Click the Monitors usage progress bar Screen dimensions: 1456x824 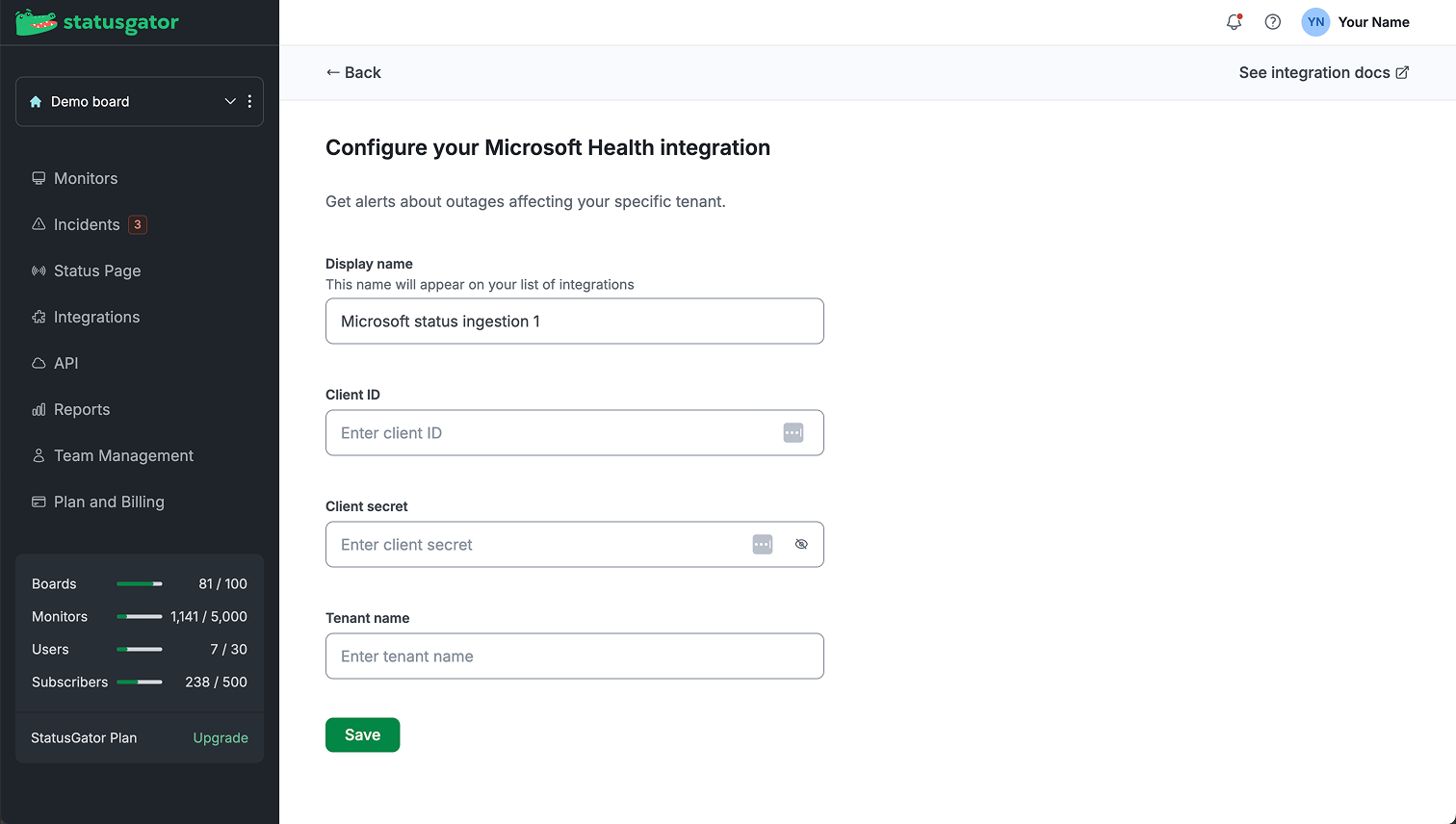click(140, 616)
